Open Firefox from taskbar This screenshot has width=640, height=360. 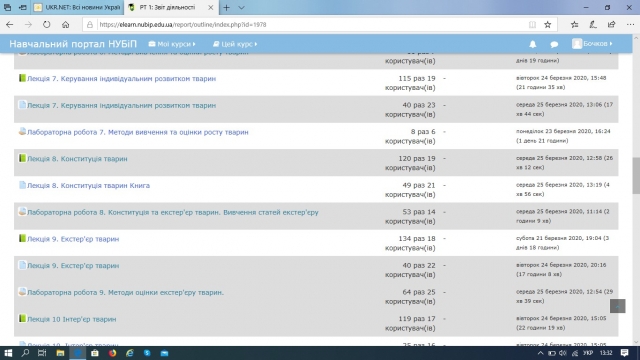[112, 353]
